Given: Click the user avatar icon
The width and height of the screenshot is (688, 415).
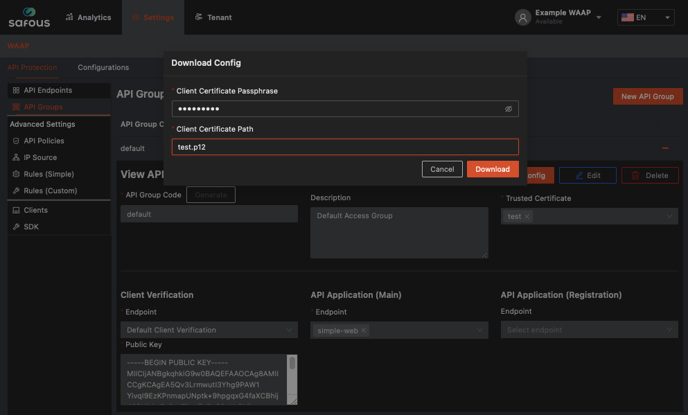Looking at the screenshot, I should point(523,18).
